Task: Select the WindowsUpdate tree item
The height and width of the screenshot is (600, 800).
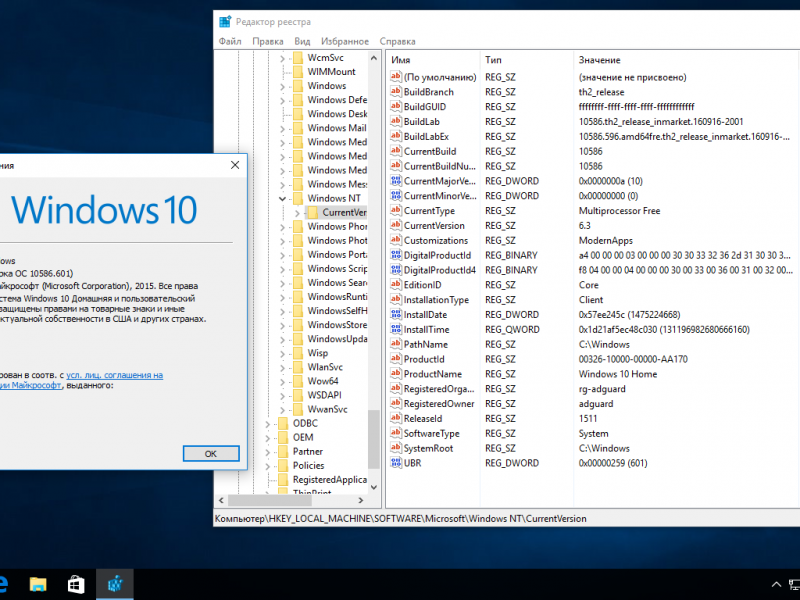Action: click(337, 339)
